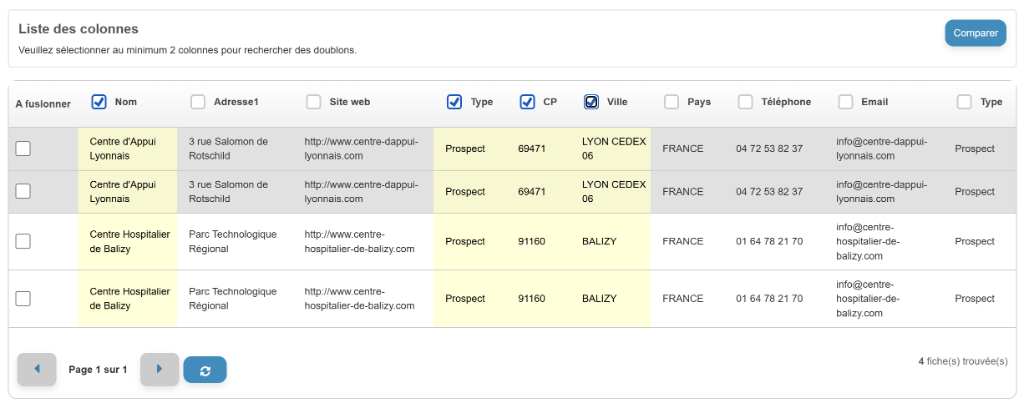Tick the Téléphone column checkbox
Image resolution: width=1024 pixels, height=404 pixels.
pyautogui.click(x=746, y=102)
